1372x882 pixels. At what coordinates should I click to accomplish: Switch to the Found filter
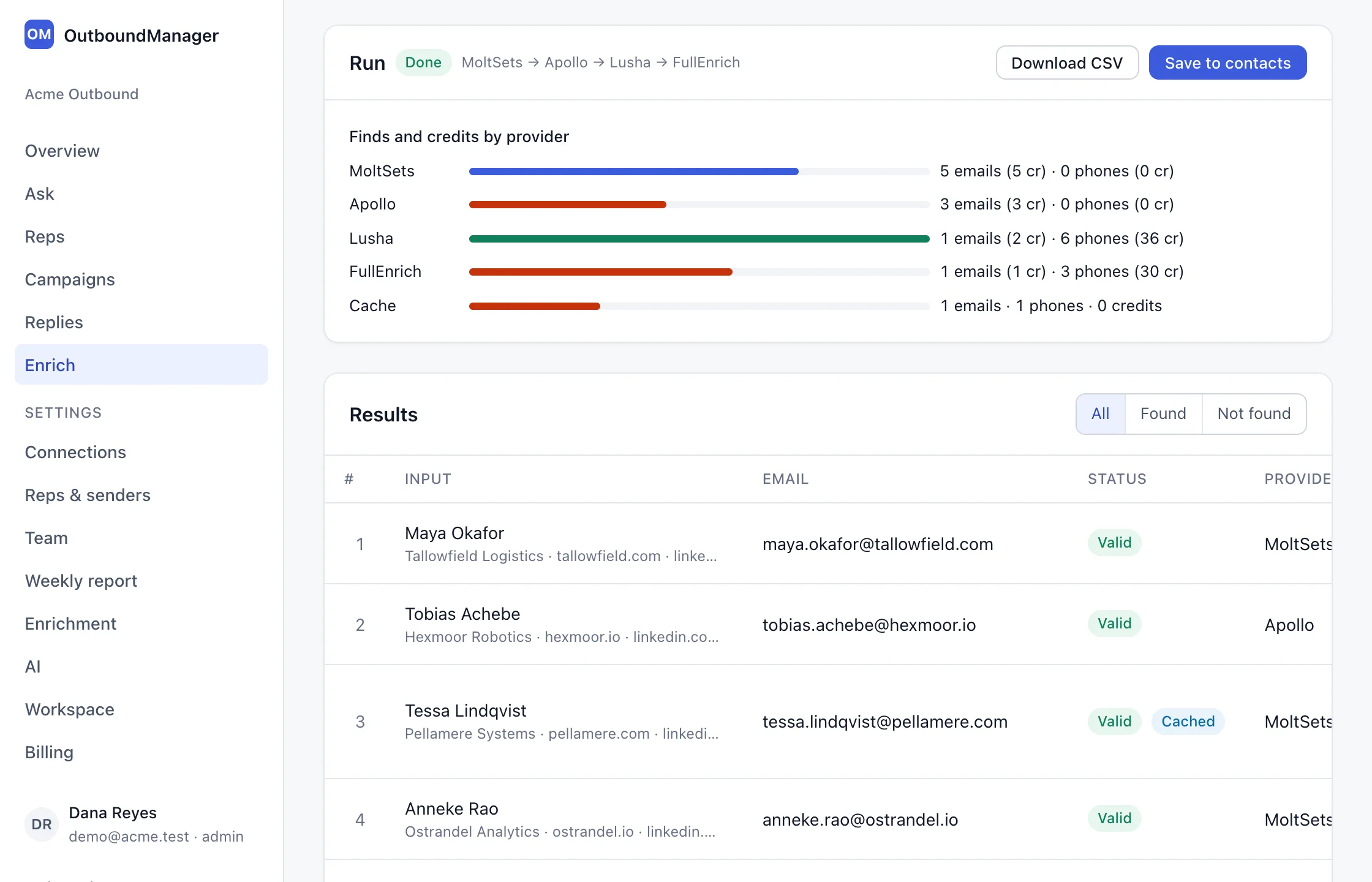(1163, 414)
